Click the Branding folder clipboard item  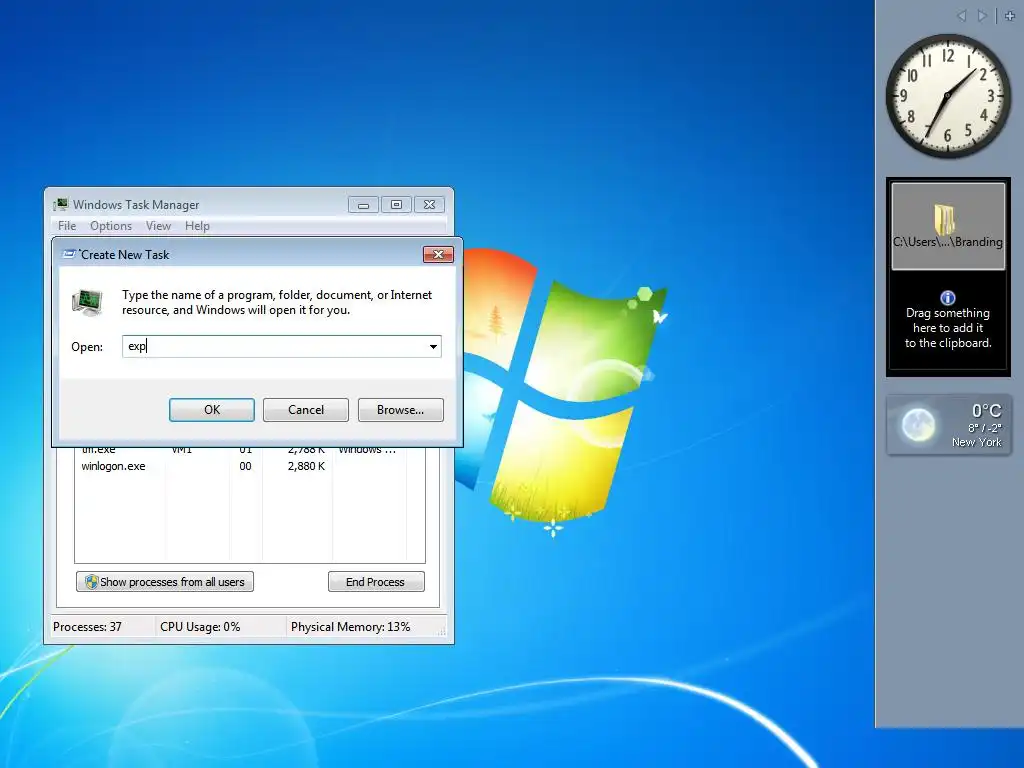[x=948, y=226]
